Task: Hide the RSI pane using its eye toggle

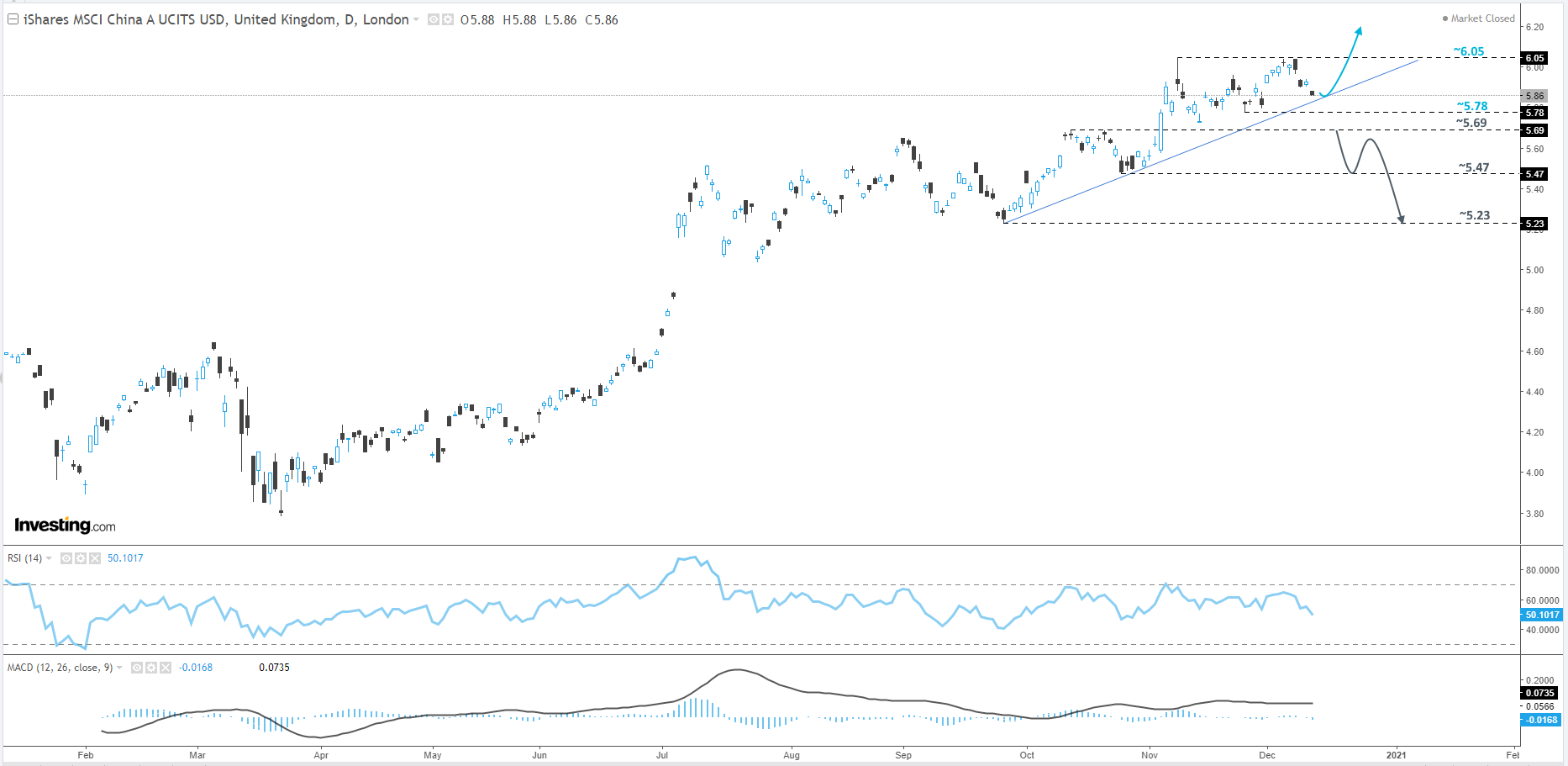Action: pyautogui.click(x=66, y=557)
